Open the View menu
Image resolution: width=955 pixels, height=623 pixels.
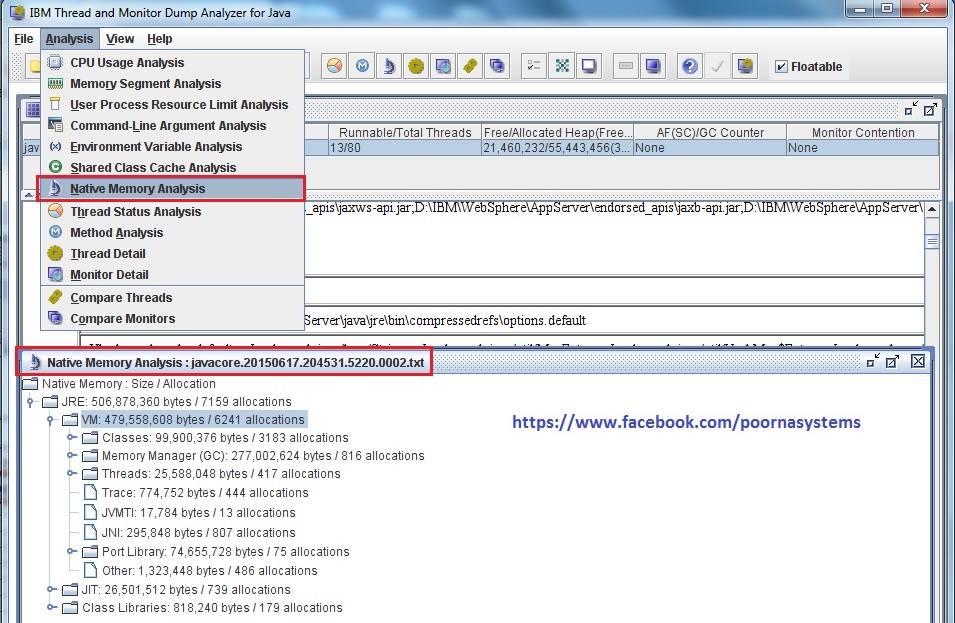[x=120, y=38]
